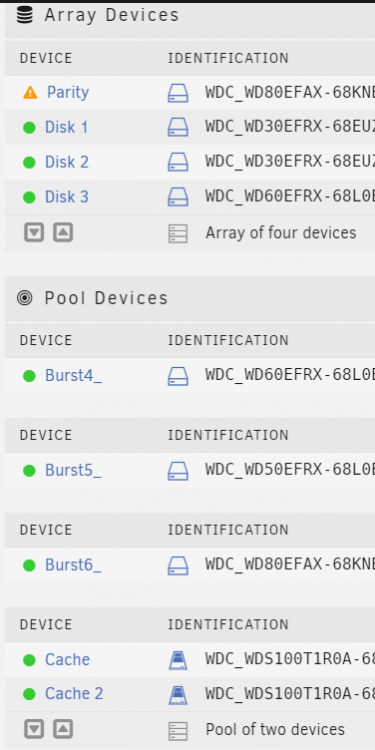Click the SSD icon on Cache 2 row
The width and height of the screenshot is (375, 750).
[x=178, y=695]
